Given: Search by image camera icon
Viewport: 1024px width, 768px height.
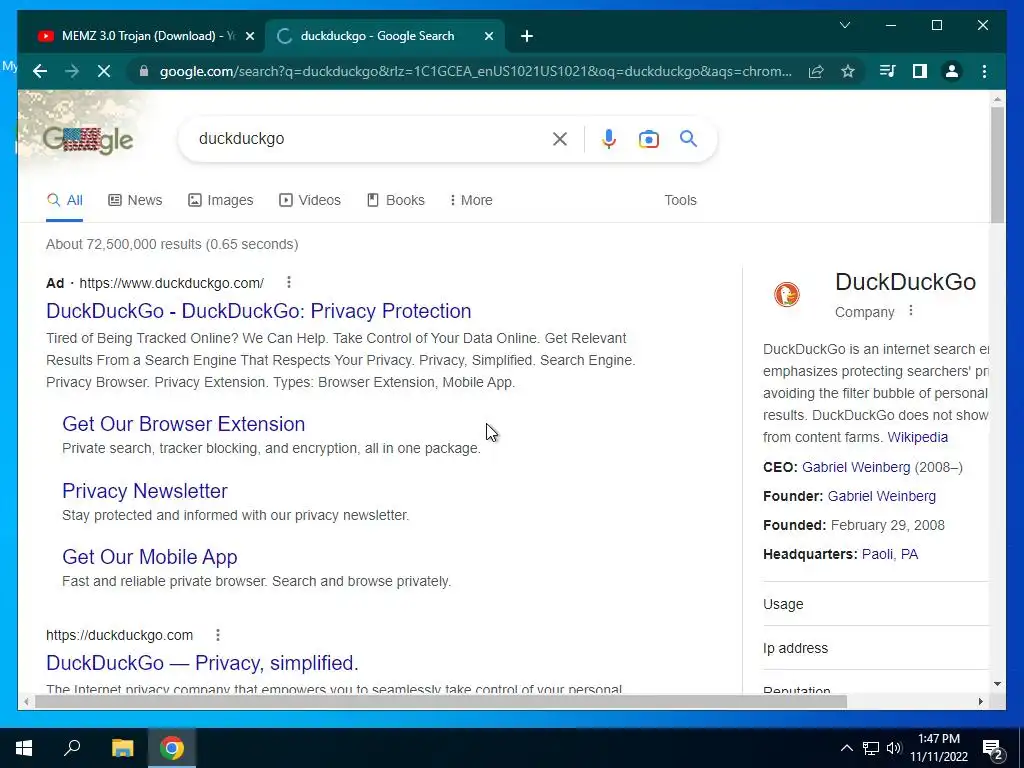Looking at the screenshot, I should 648,139.
